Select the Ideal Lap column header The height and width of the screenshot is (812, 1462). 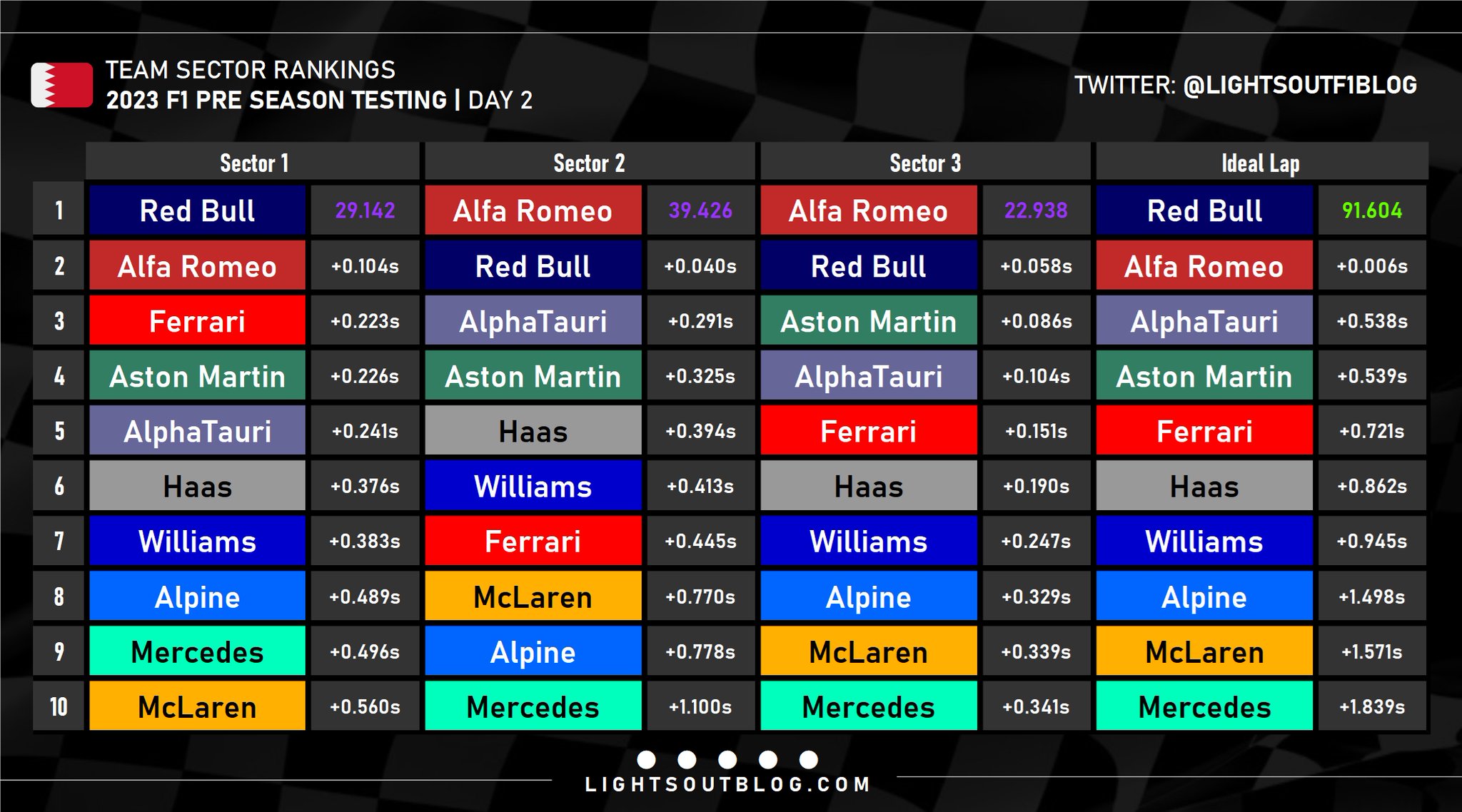(1261, 163)
